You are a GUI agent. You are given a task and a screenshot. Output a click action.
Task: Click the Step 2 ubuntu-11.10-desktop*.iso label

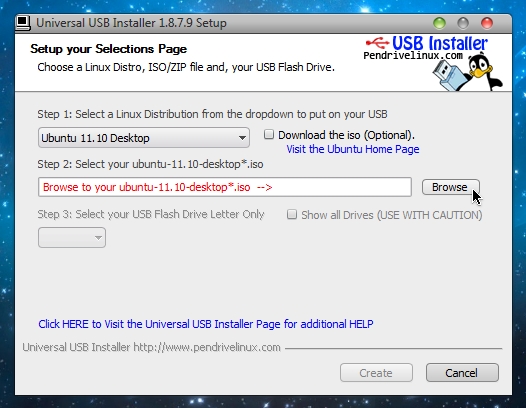click(150, 164)
